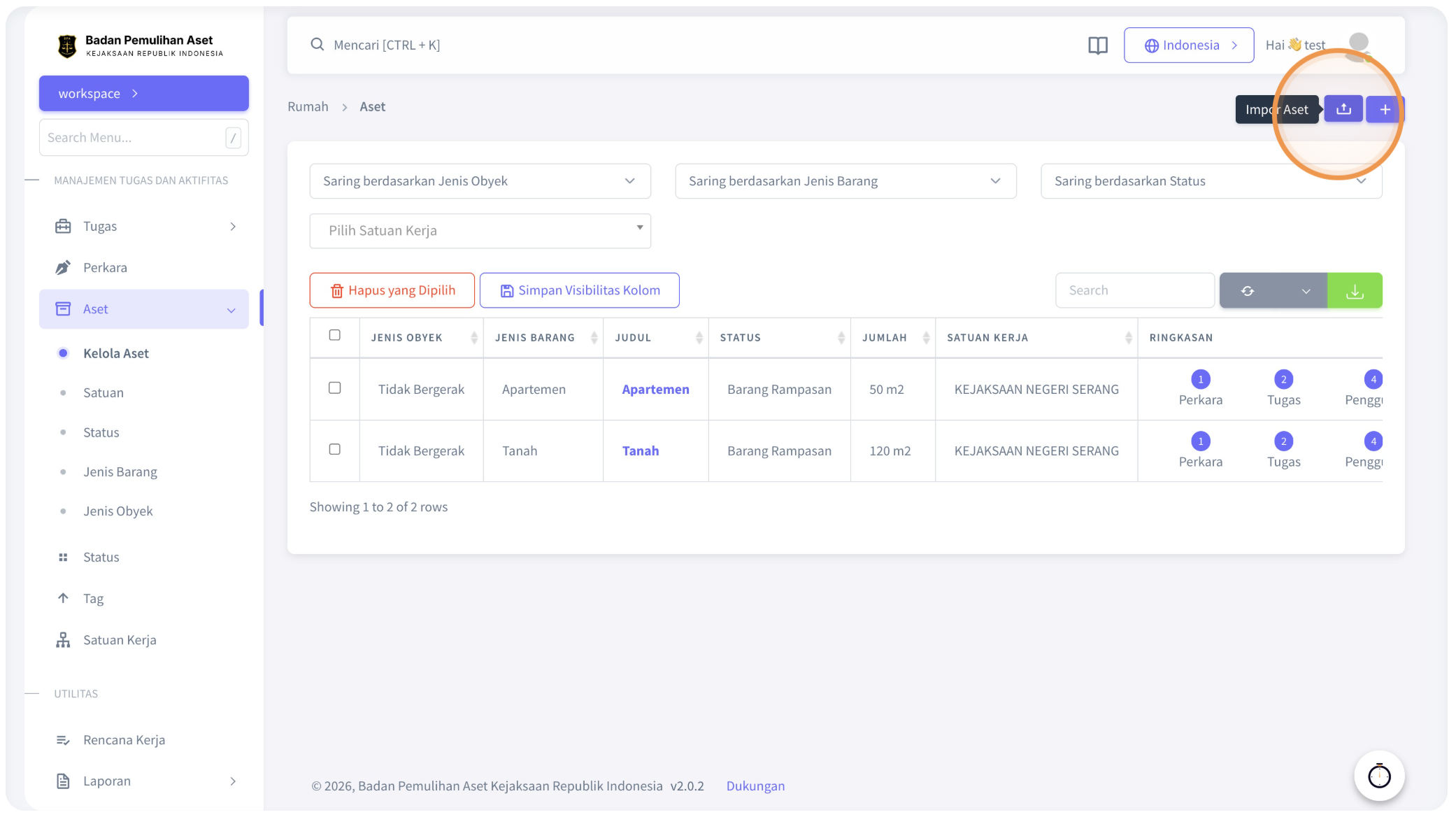
Task: Click the table Search input field
Action: (x=1134, y=290)
